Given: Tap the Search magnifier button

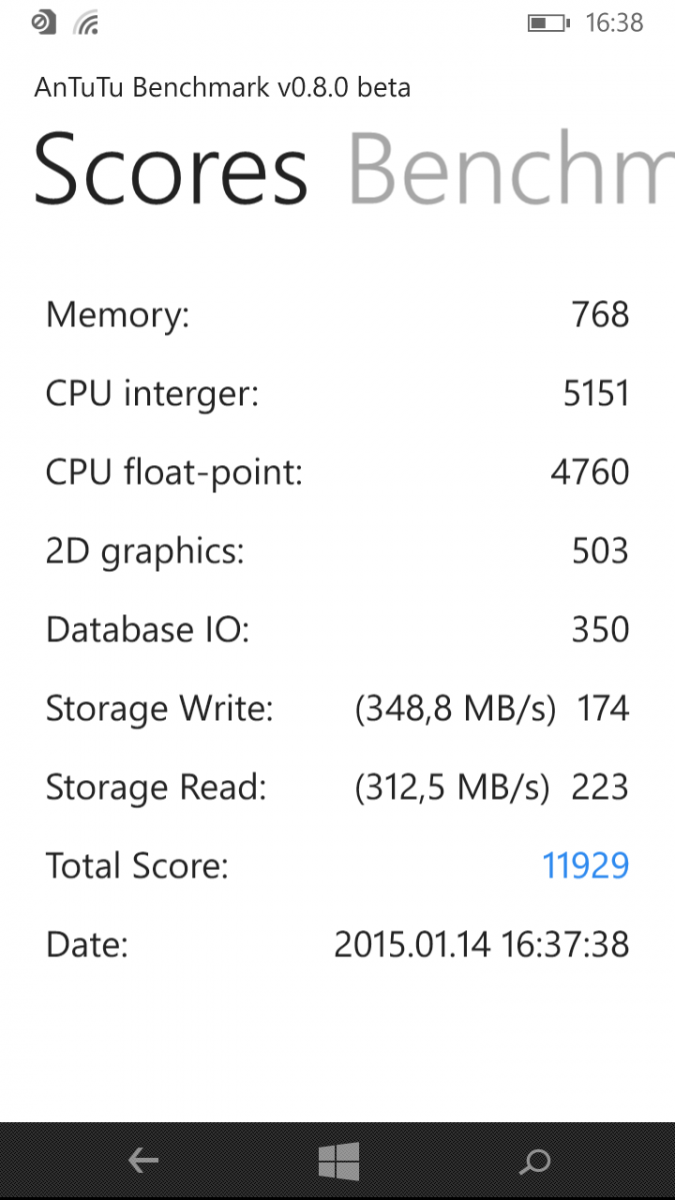Looking at the screenshot, I should point(536,1161).
